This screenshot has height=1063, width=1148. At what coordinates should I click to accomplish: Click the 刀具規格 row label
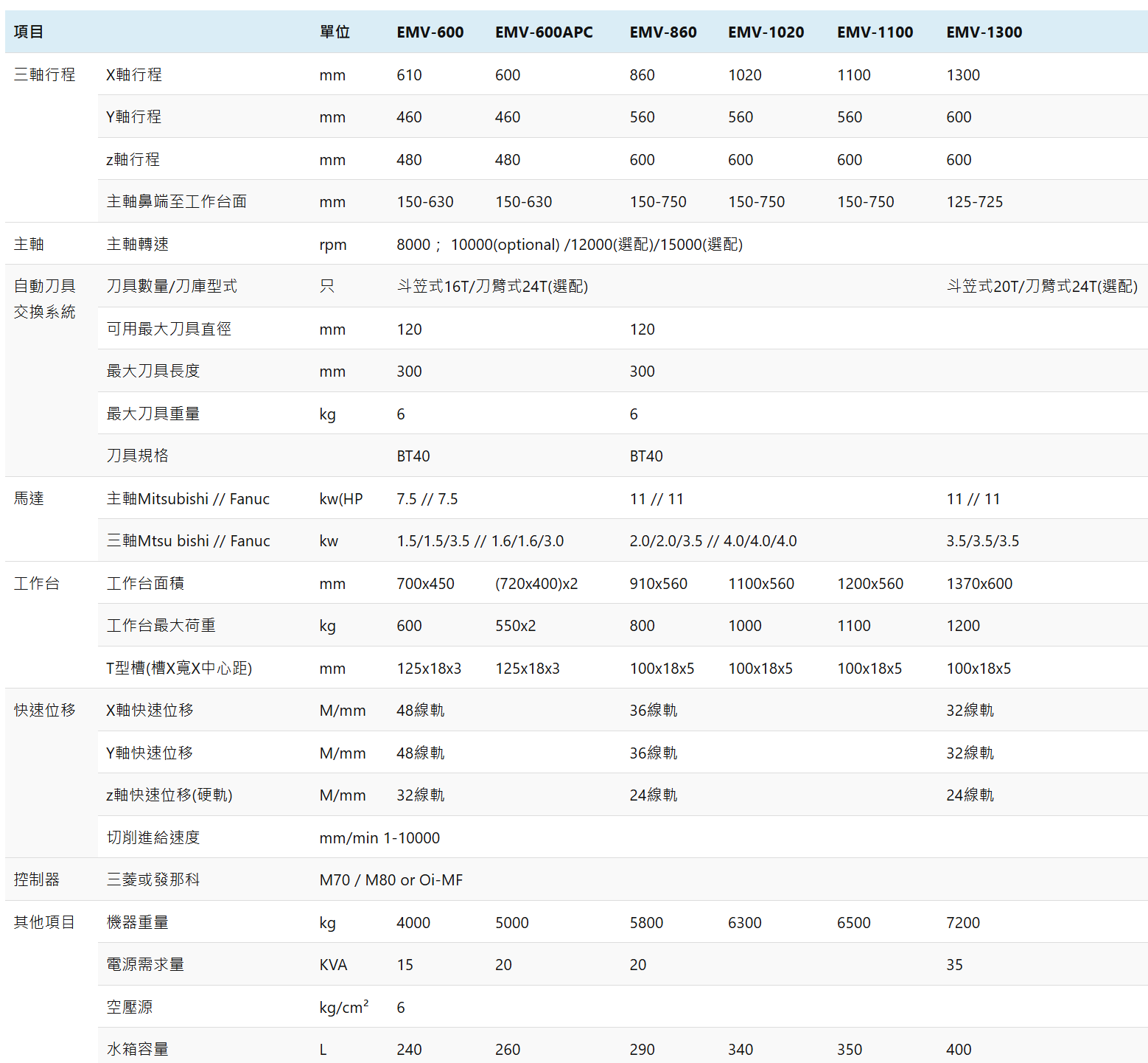click(x=138, y=456)
